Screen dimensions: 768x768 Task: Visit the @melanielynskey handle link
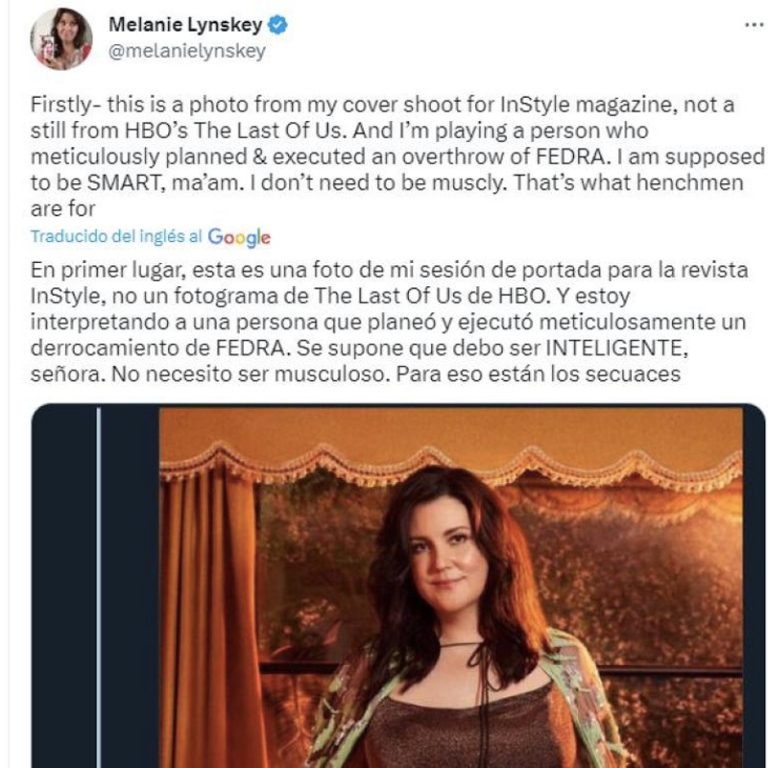187,50
